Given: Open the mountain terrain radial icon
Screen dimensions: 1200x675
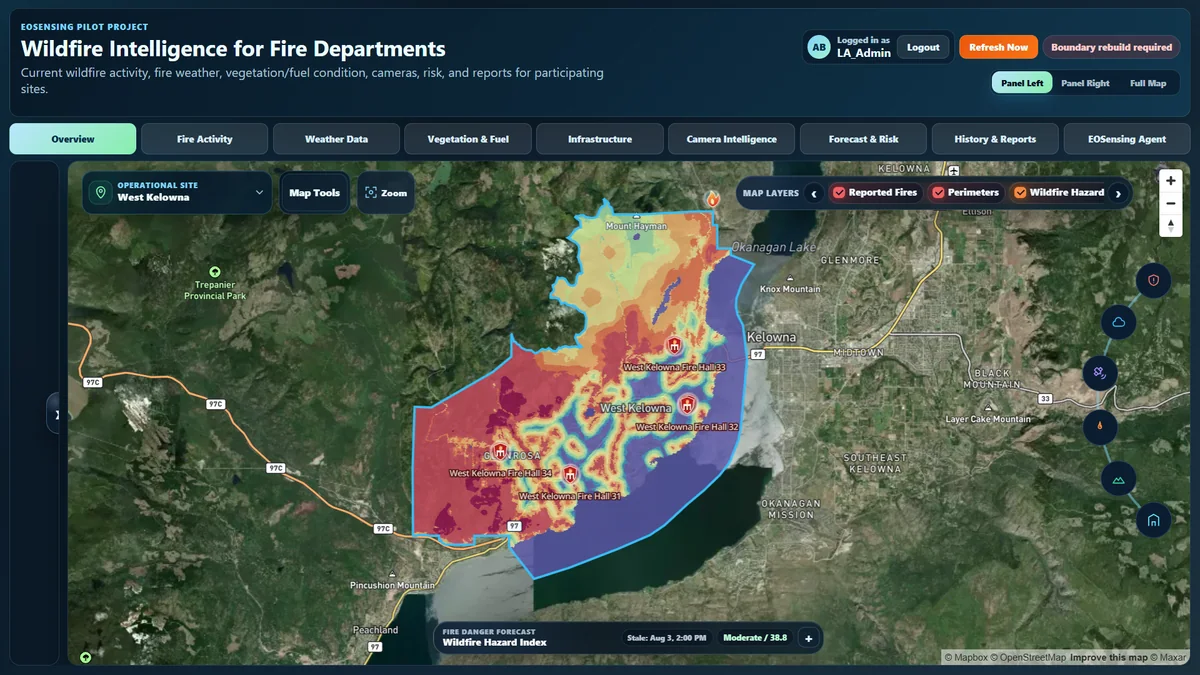Looking at the screenshot, I should [x=1118, y=479].
